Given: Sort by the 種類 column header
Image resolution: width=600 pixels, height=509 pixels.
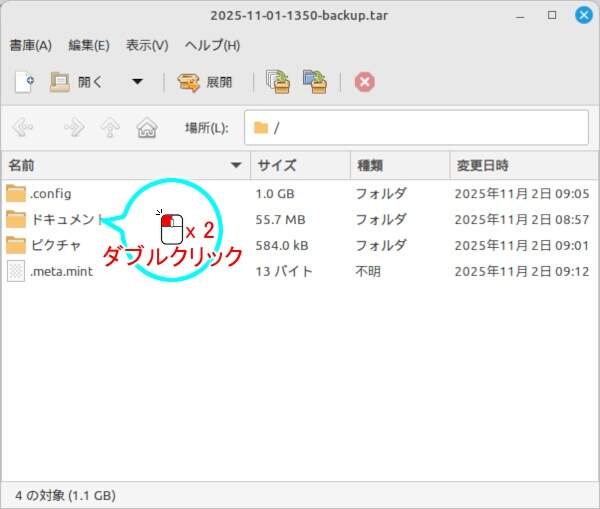Looking at the screenshot, I should pos(400,165).
